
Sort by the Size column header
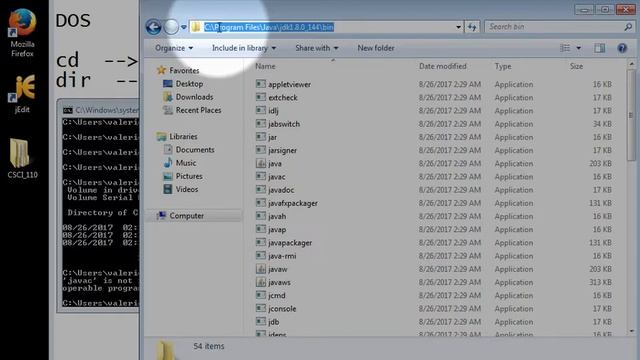point(576,66)
